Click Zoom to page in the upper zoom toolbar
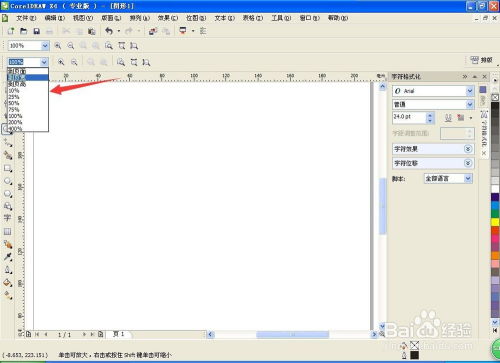 pyautogui.click(x=122, y=46)
